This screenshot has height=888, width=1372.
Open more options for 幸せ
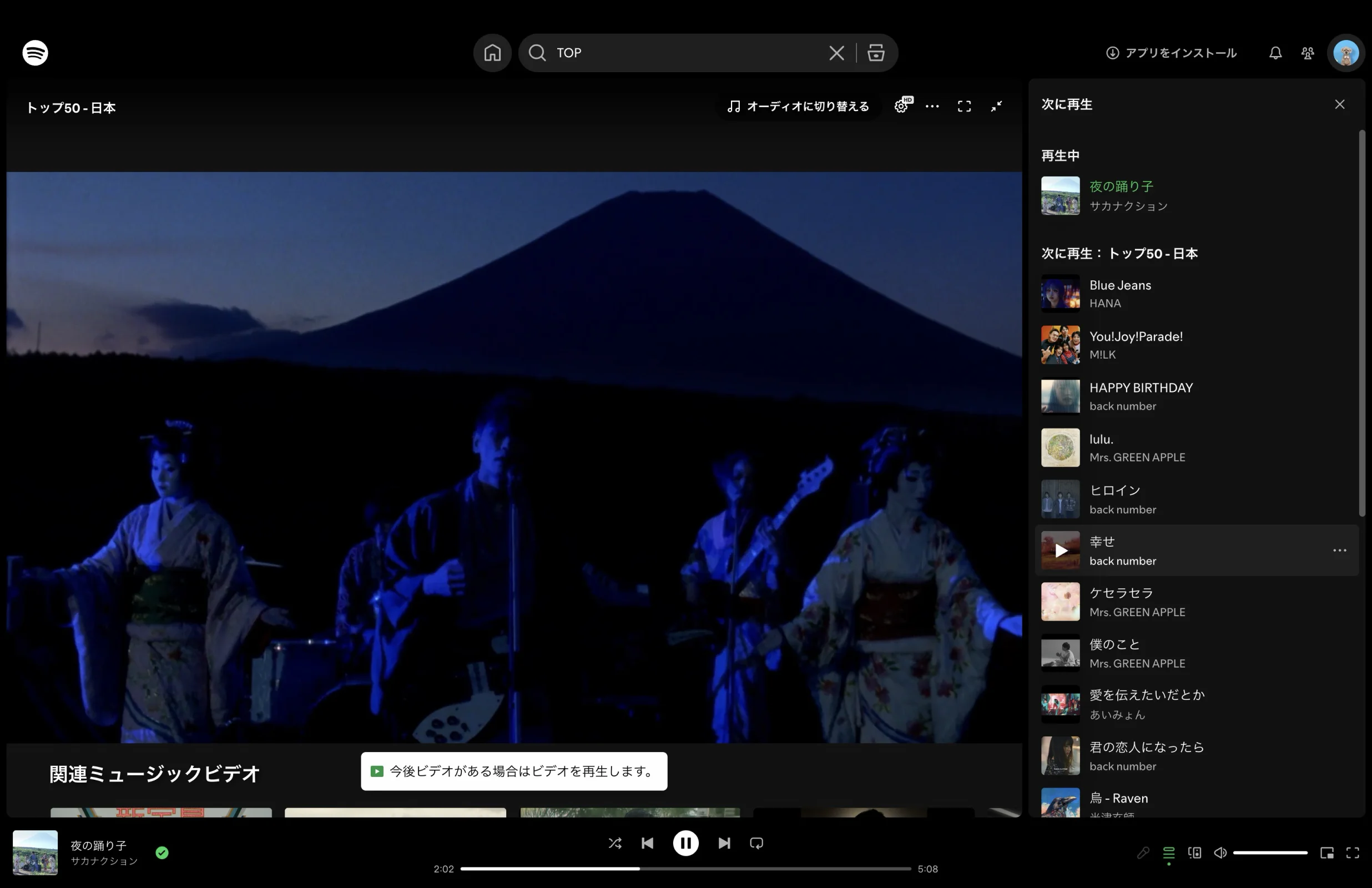1339,550
